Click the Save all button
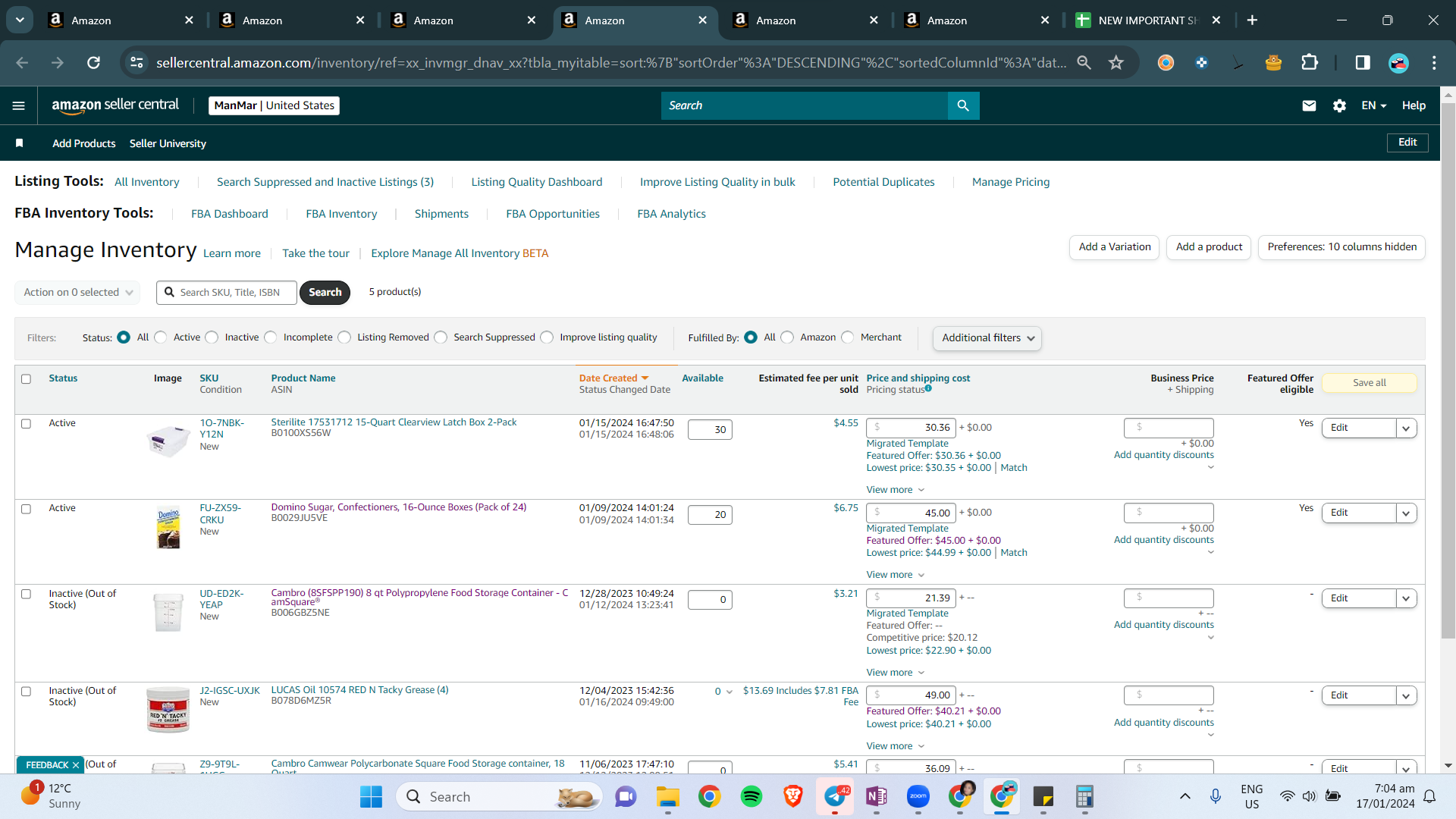1456x819 pixels. 1369,383
